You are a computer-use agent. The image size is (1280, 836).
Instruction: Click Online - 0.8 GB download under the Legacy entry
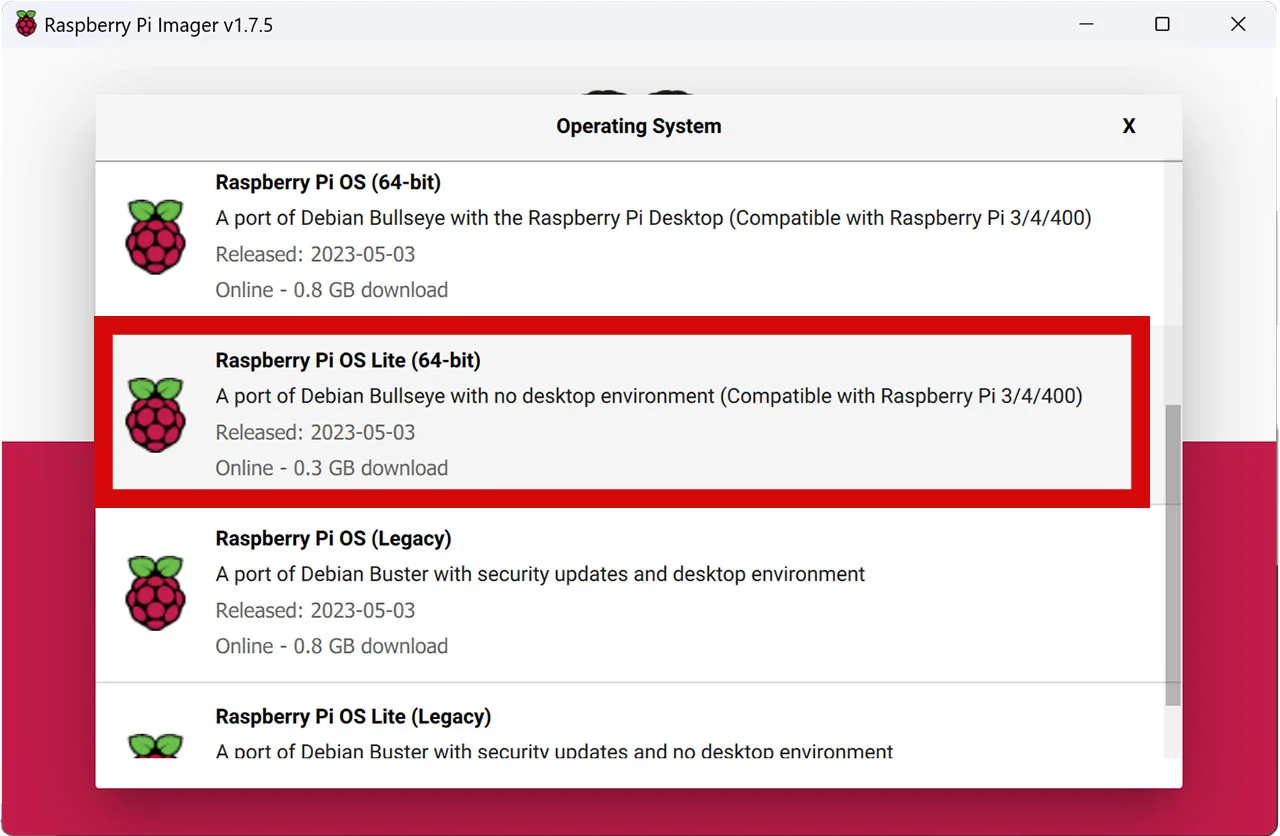point(331,645)
